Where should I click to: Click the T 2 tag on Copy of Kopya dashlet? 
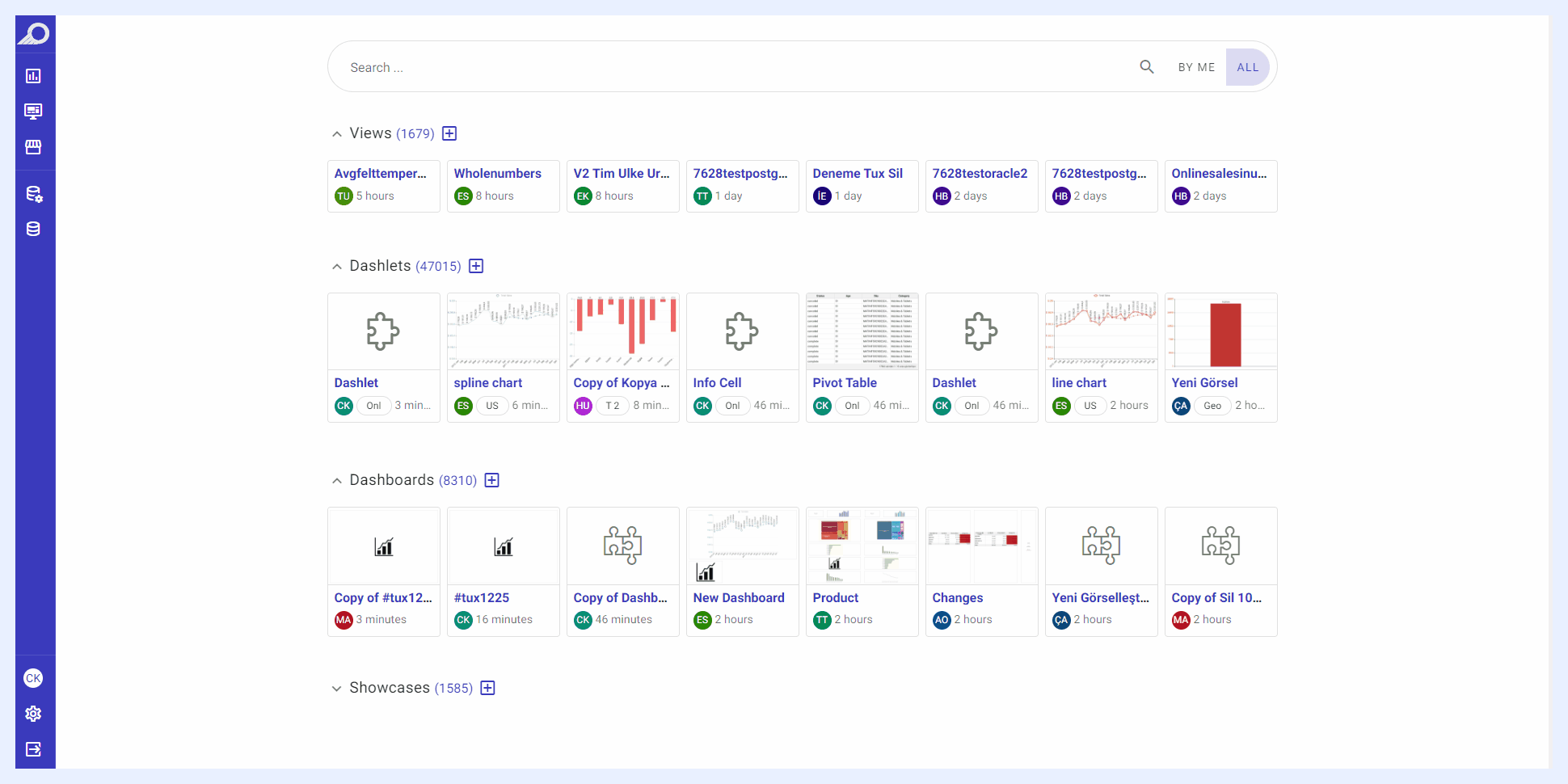coord(613,406)
